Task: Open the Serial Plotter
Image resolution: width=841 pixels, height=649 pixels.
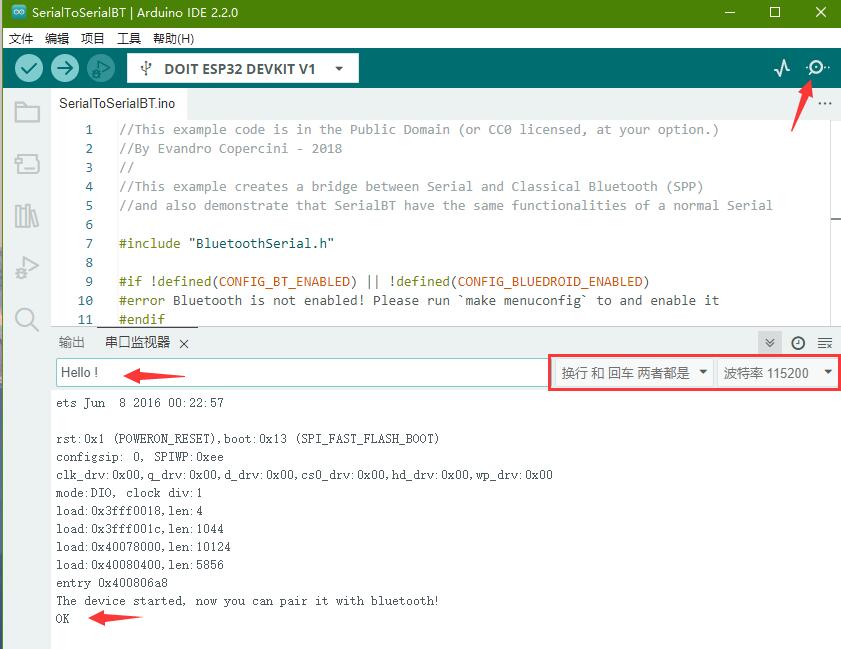Action: click(x=782, y=68)
